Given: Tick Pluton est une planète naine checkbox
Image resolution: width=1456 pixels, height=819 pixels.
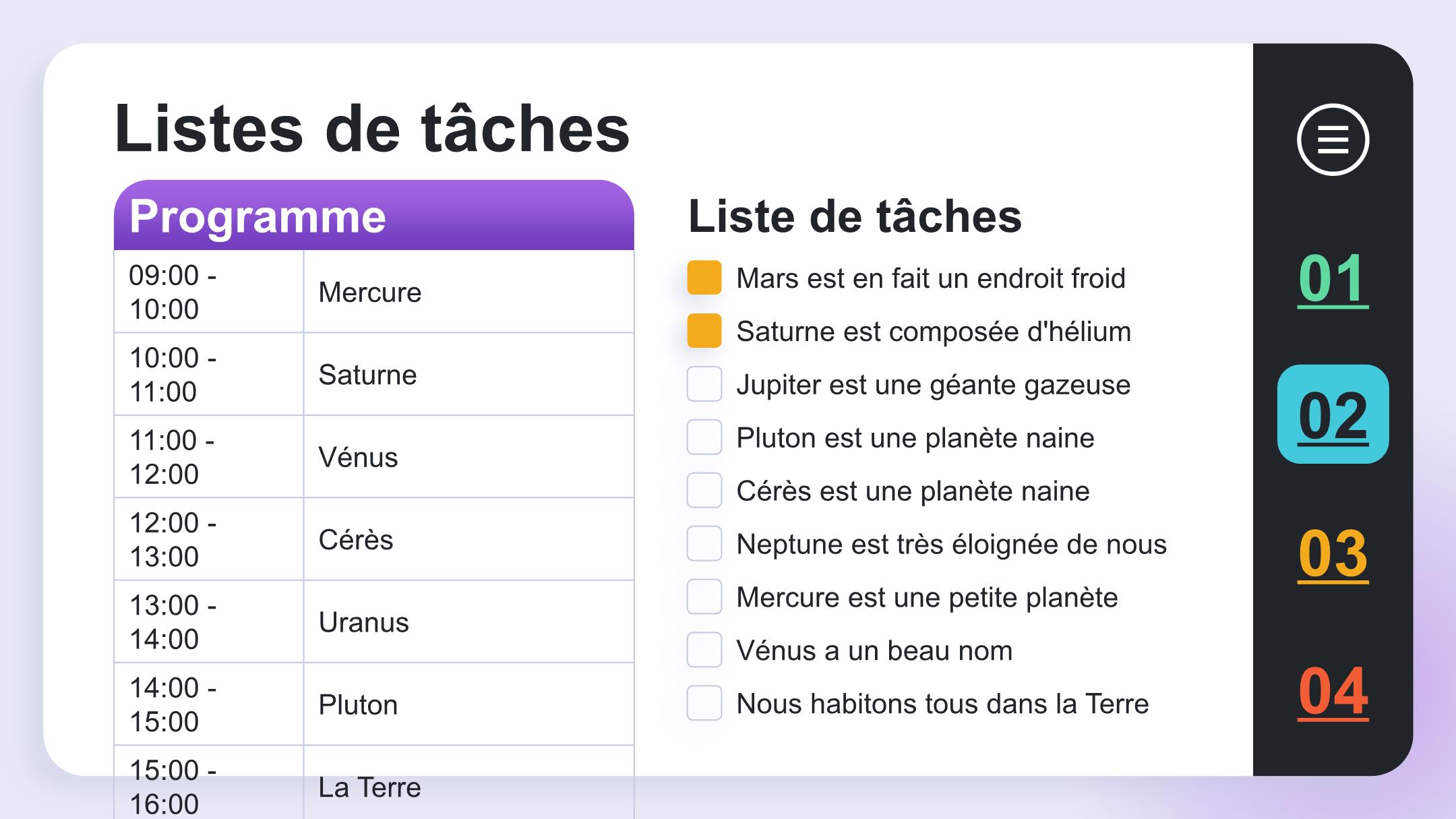Looking at the screenshot, I should pyautogui.click(x=704, y=437).
